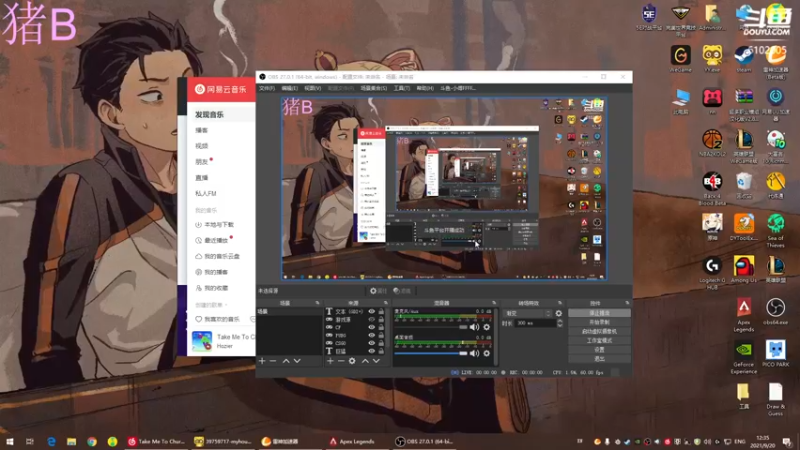Screen dimensions: 800x450
Task: Pop out the Scene Transitions dock panel
Action: (560, 303)
